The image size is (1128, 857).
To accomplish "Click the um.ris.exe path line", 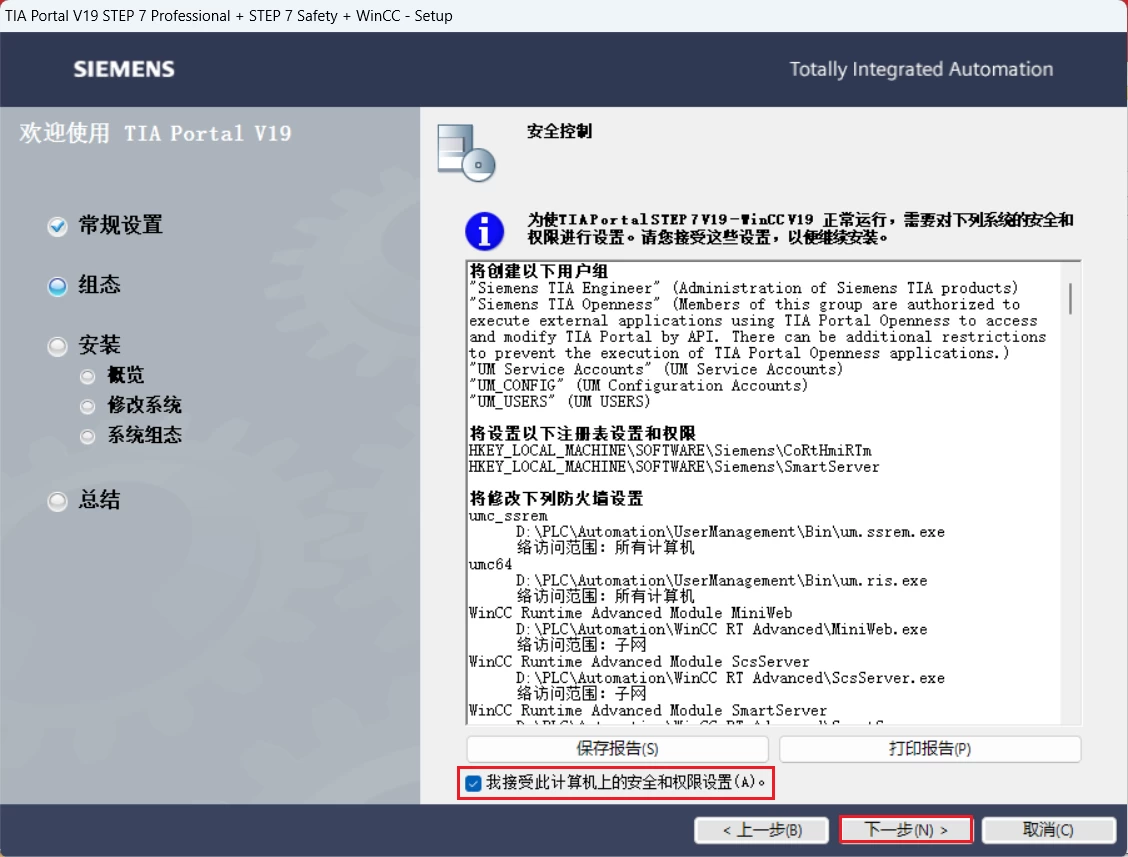I will [722, 581].
